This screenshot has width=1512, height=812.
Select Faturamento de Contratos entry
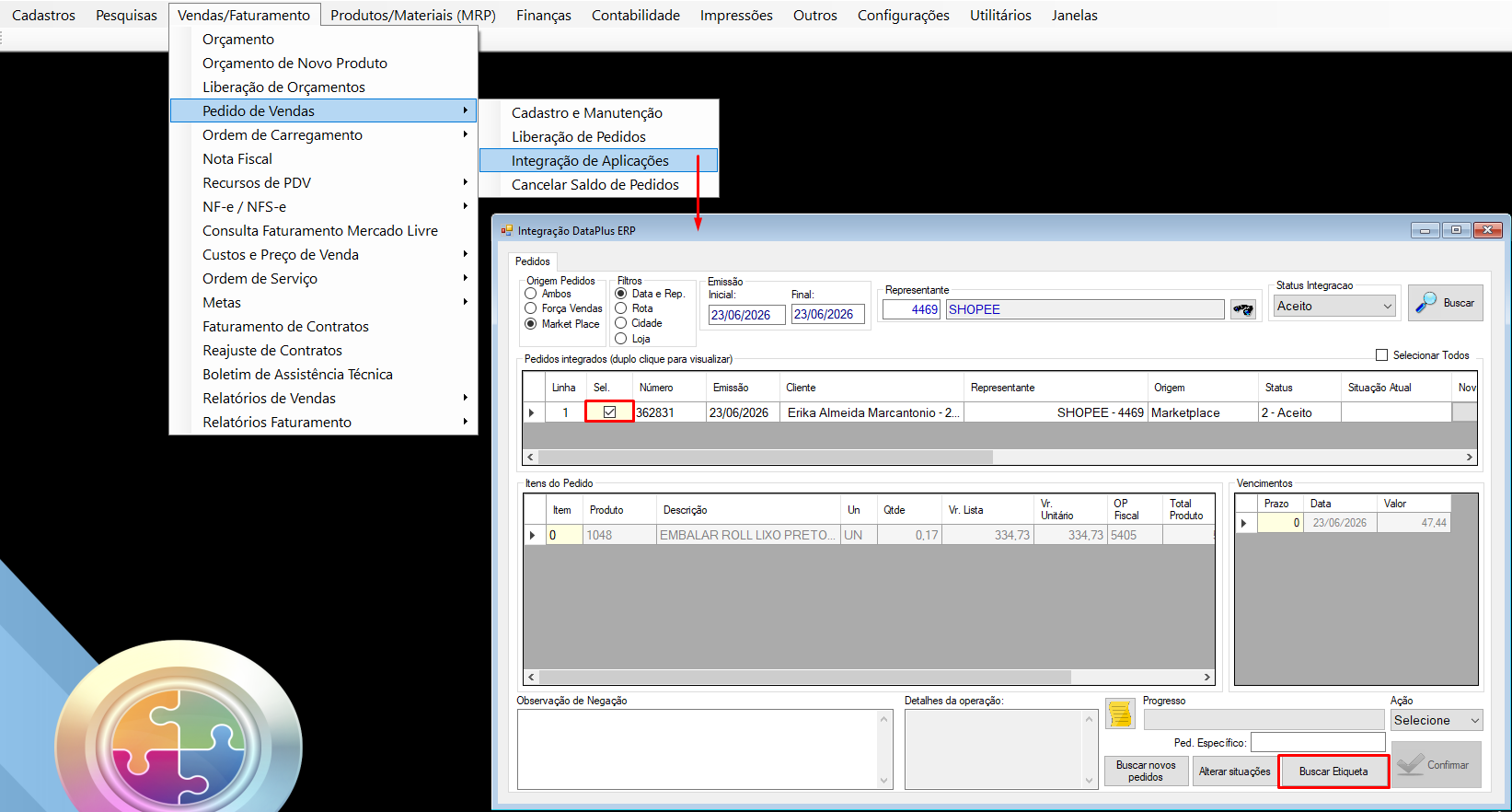pos(324,326)
